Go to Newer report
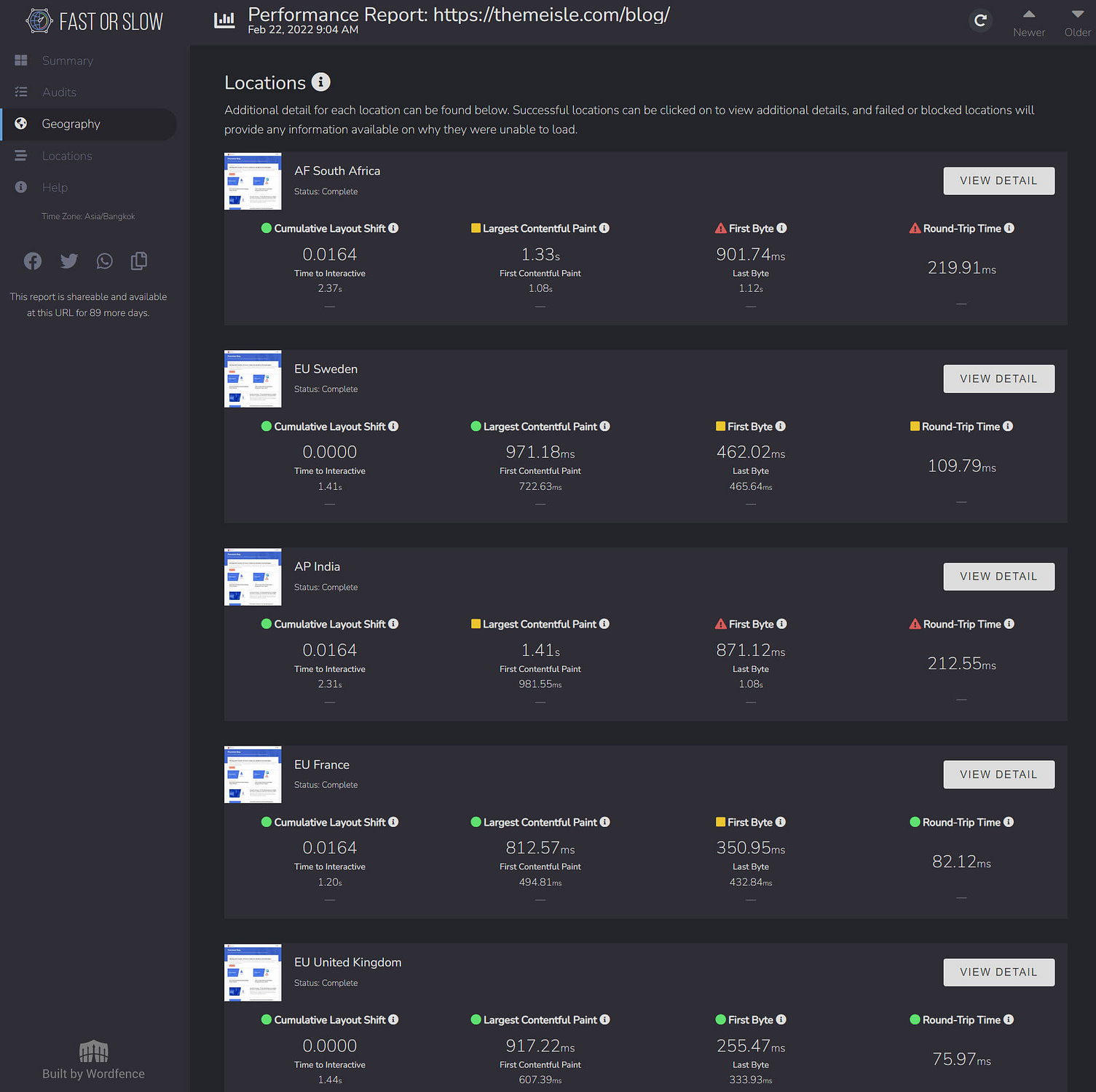This screenshot has height=1092, width=1096. pos(1029,23)
